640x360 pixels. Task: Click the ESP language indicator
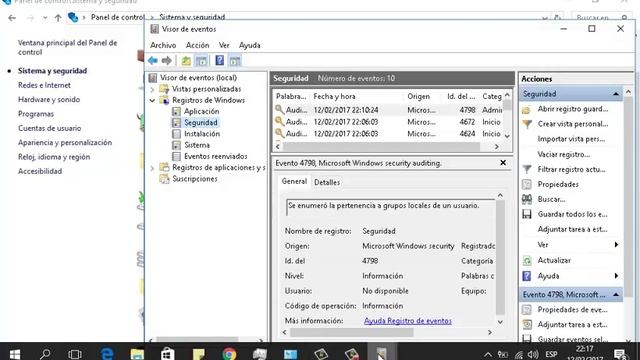pyautogui.click(x=551, y=354)
